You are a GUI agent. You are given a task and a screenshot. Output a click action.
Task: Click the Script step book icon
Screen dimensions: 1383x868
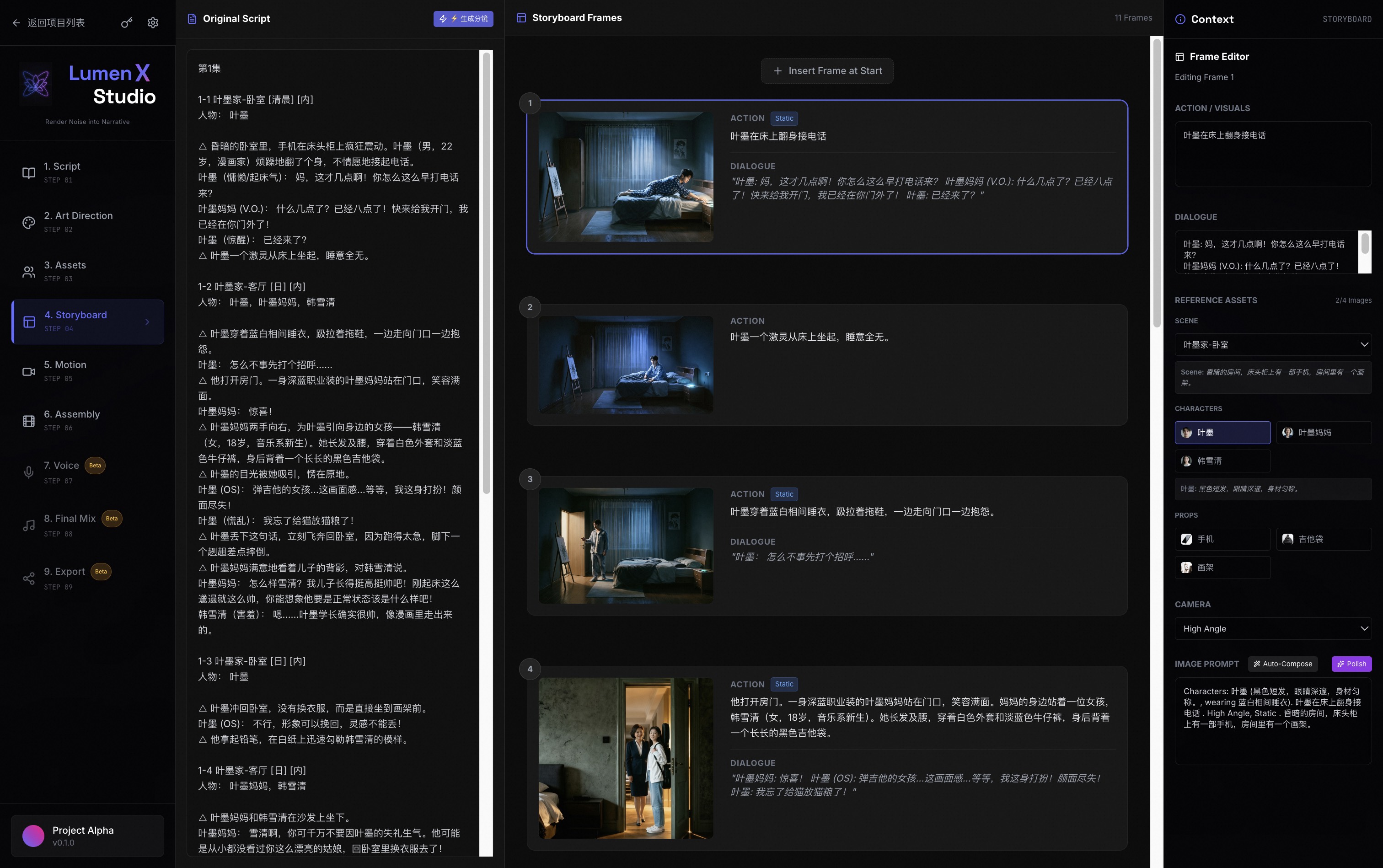tap(29, 172)
